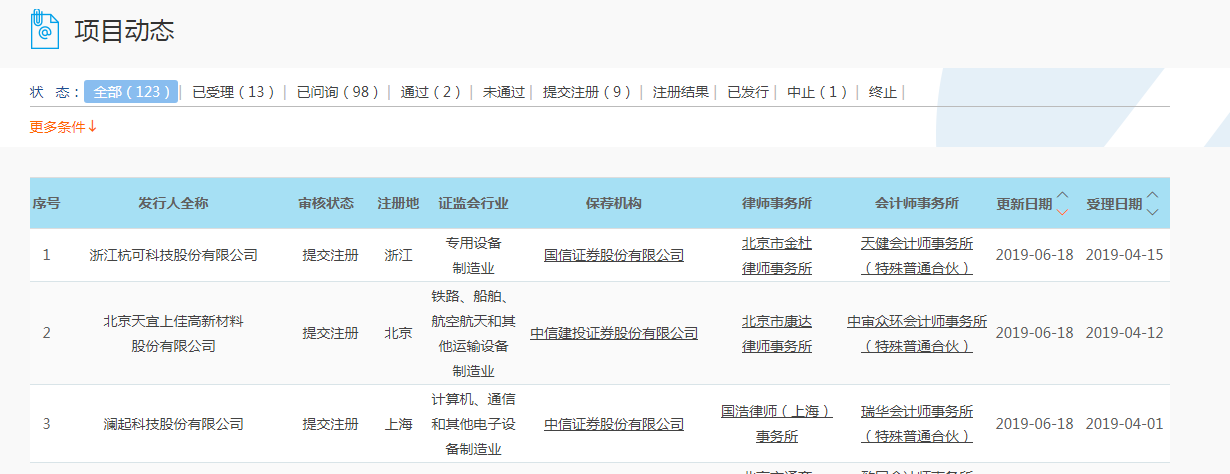Click 计算机、通信和其他电子设备制造业 cell
The width and height of the screenshot is (1230, 474).
click(473, 424)
